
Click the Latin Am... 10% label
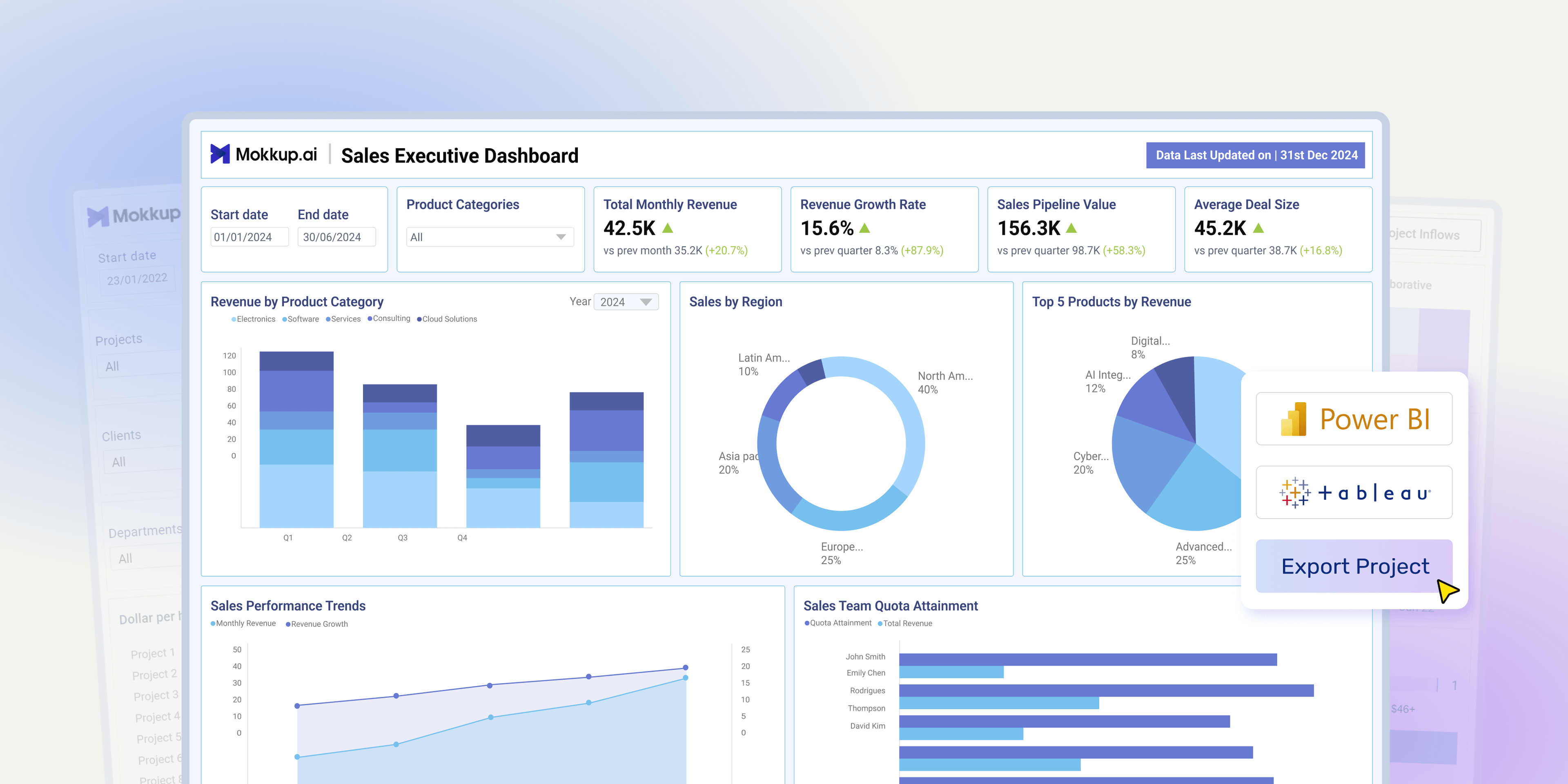(764, 364)
